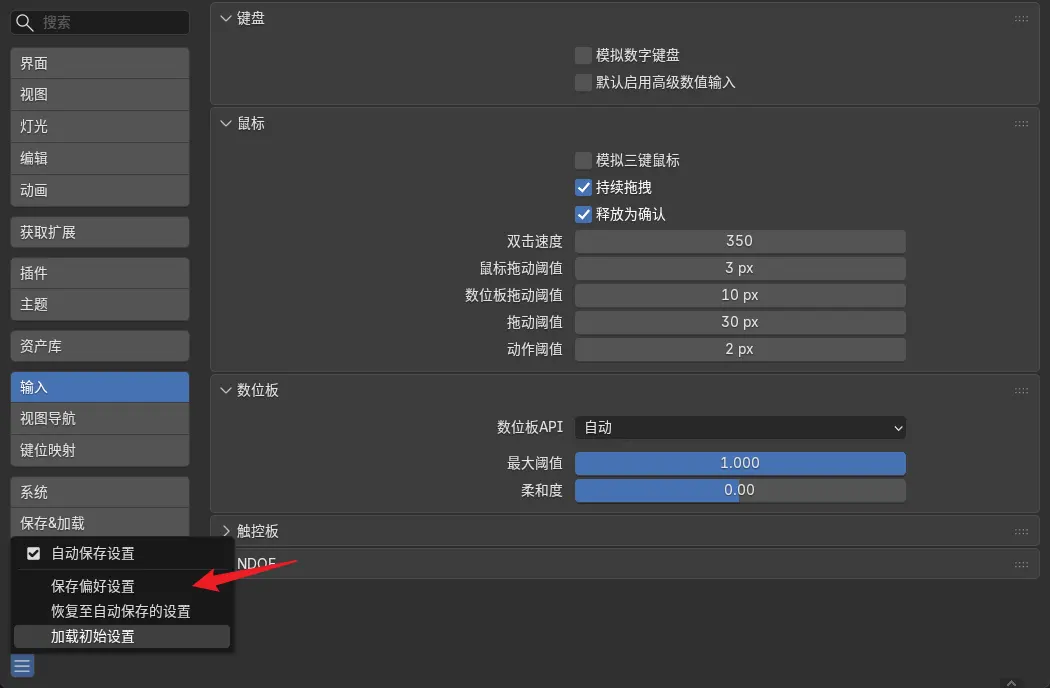The image size is (1050, 688).
Task: Select 恢复至自动保存的设置 menu entry
Action: click(122, 612)
